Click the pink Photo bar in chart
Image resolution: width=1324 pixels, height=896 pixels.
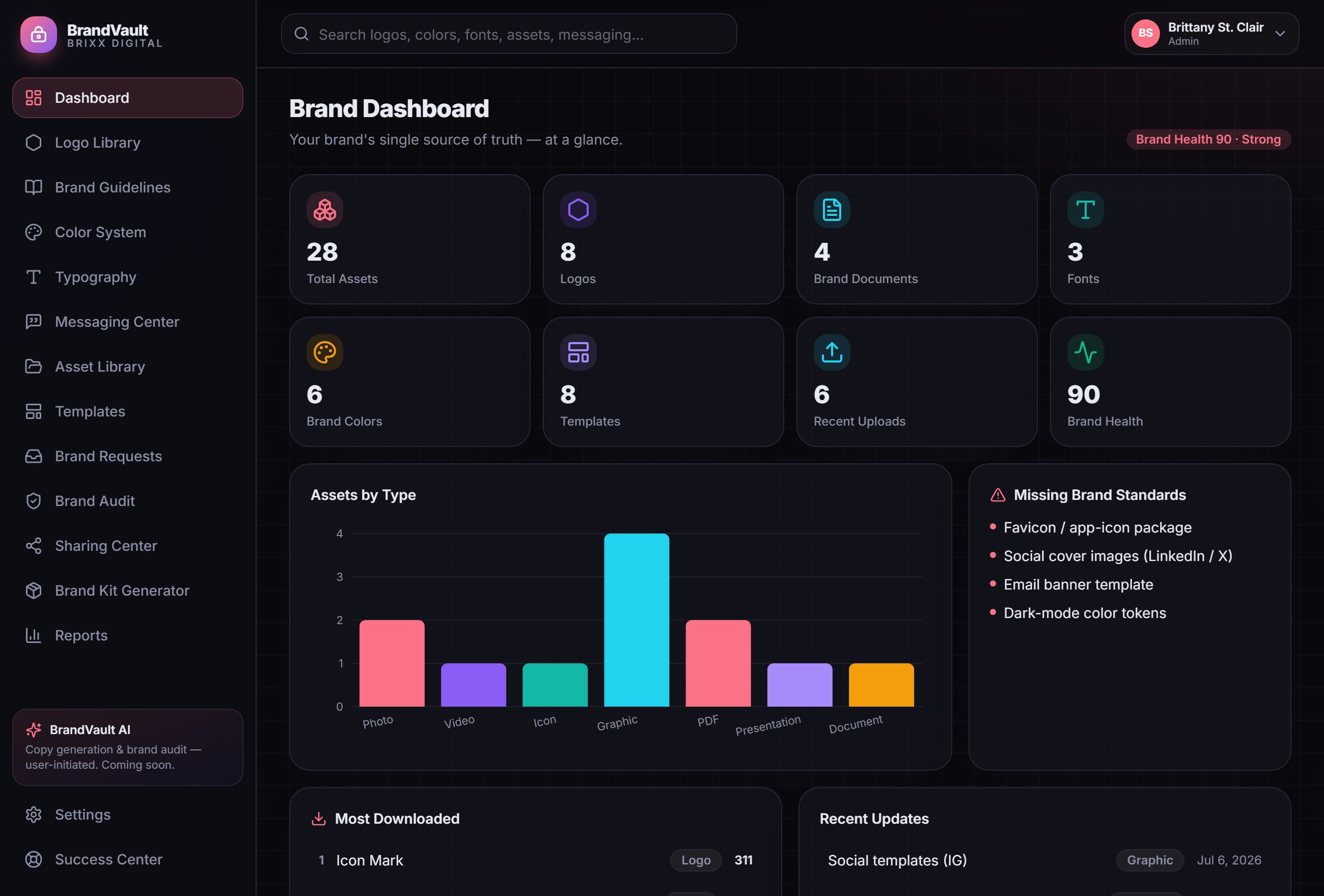point(392,663)
